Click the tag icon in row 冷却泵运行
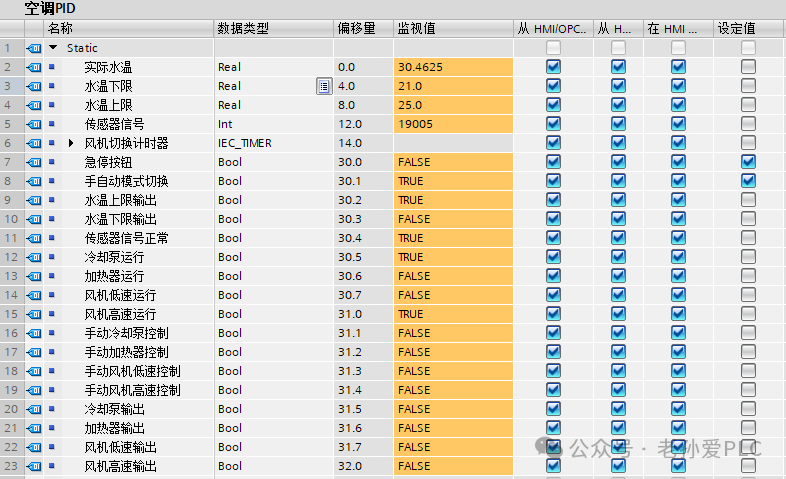 click(x=34, y=257)
